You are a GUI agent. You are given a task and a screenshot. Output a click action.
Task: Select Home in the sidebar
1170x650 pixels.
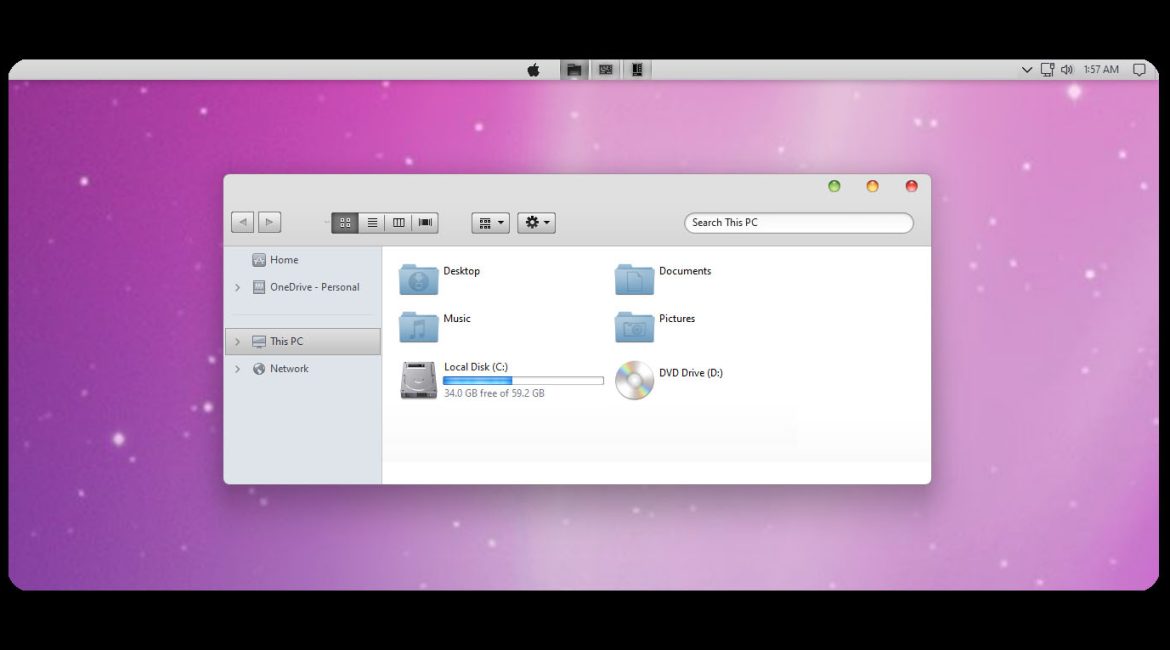(283, 260)
